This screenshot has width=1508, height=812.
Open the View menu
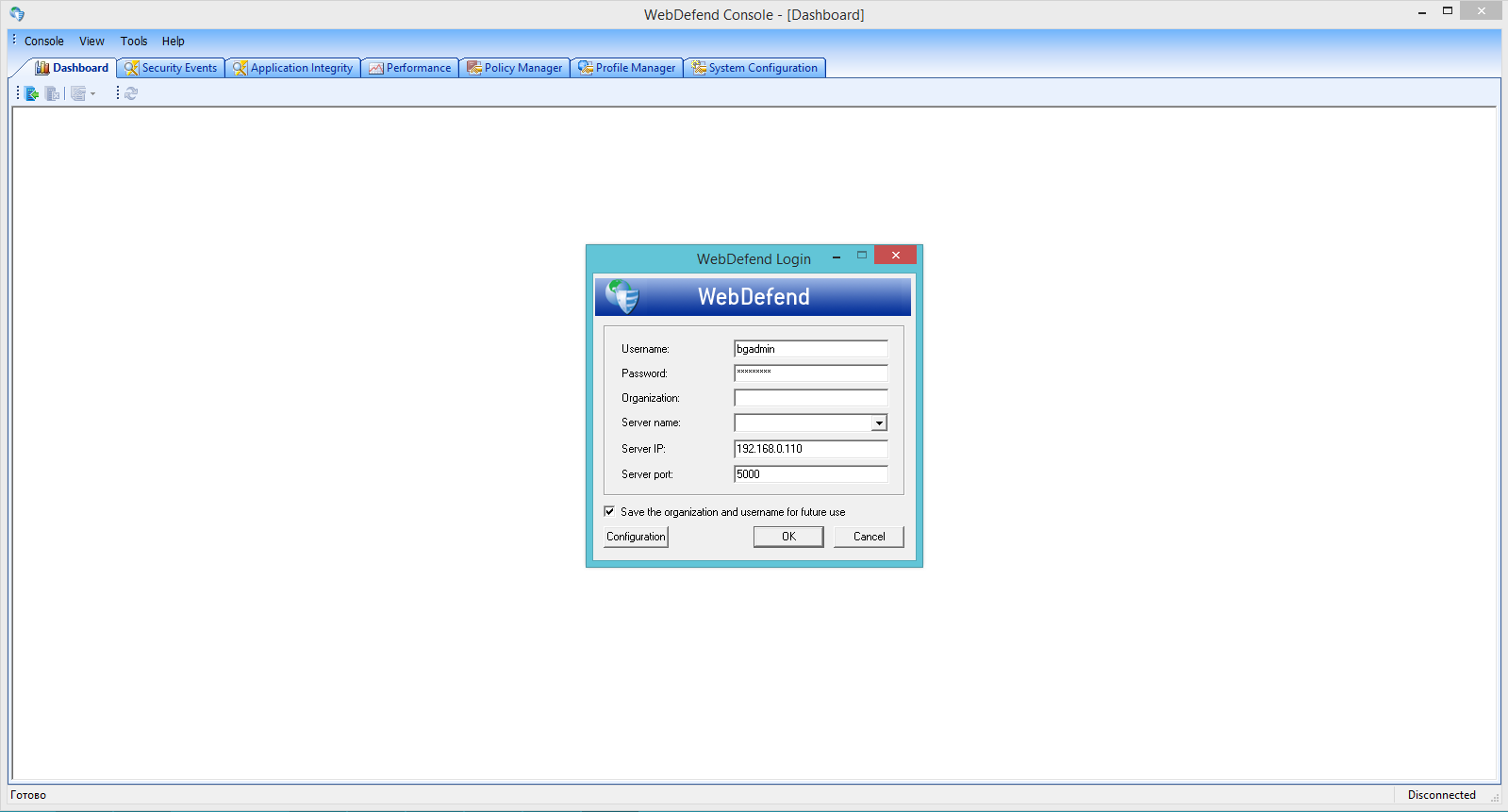91,41
